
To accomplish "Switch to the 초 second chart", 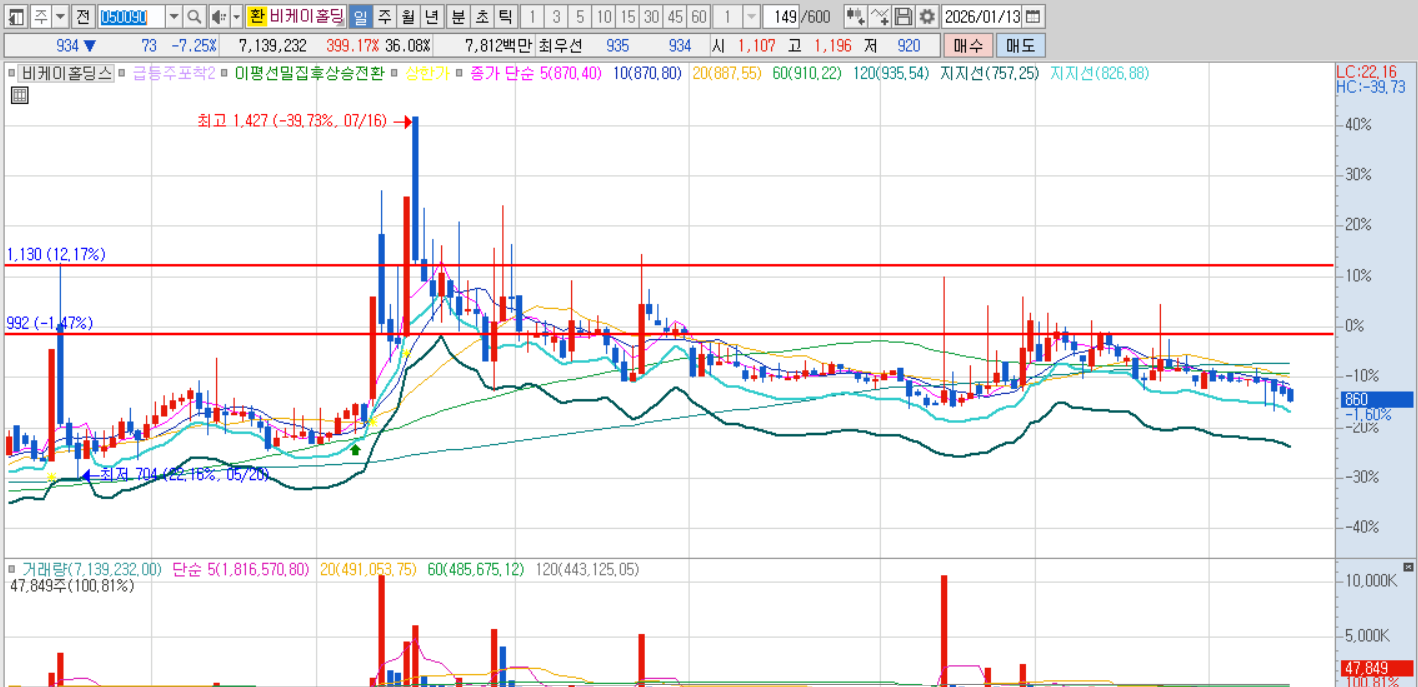I will tap(482, 16).
